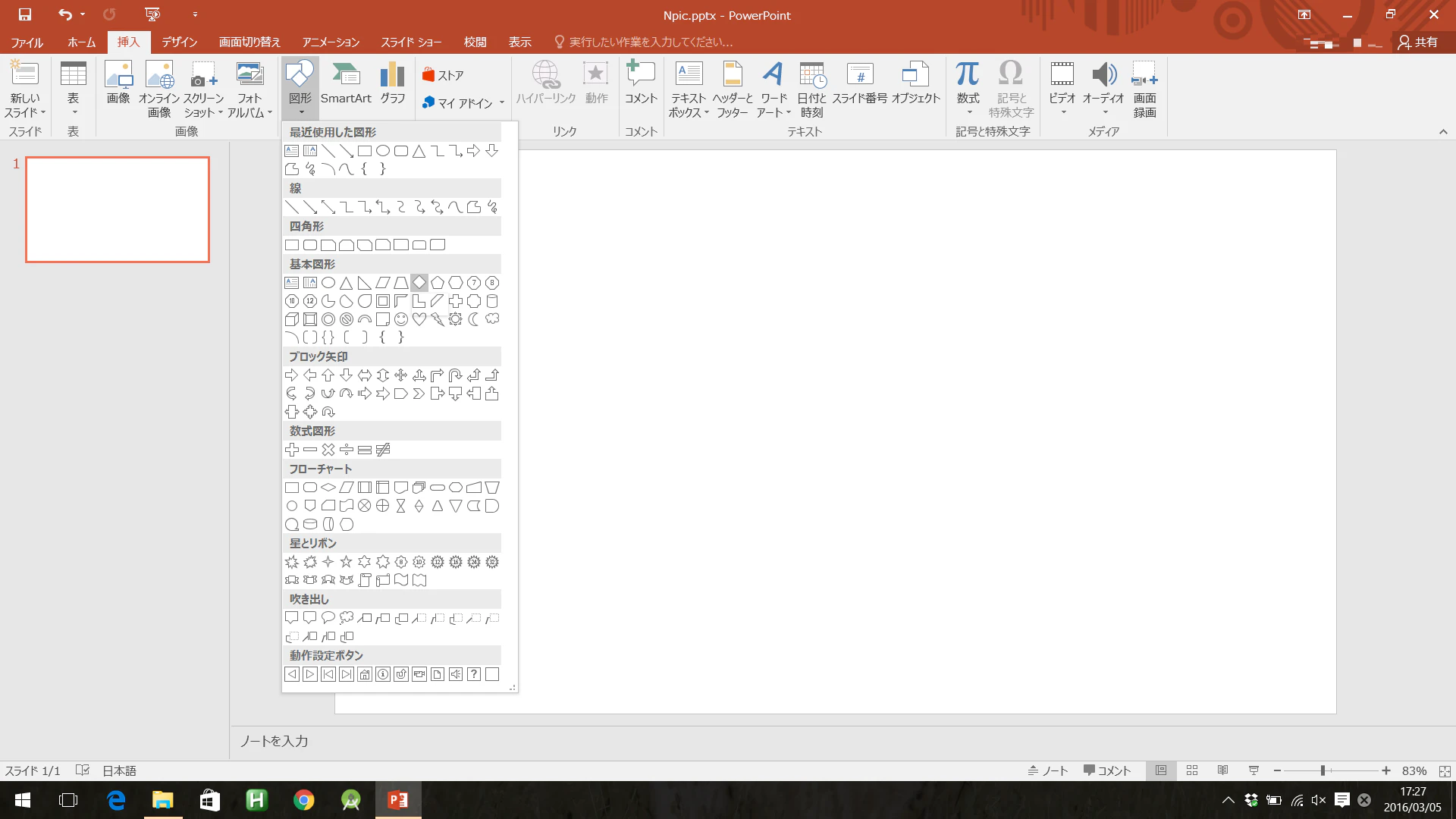Expand 新しいスライド dropdown
The image size is (1456, 819).
click(x=25, y=105)
